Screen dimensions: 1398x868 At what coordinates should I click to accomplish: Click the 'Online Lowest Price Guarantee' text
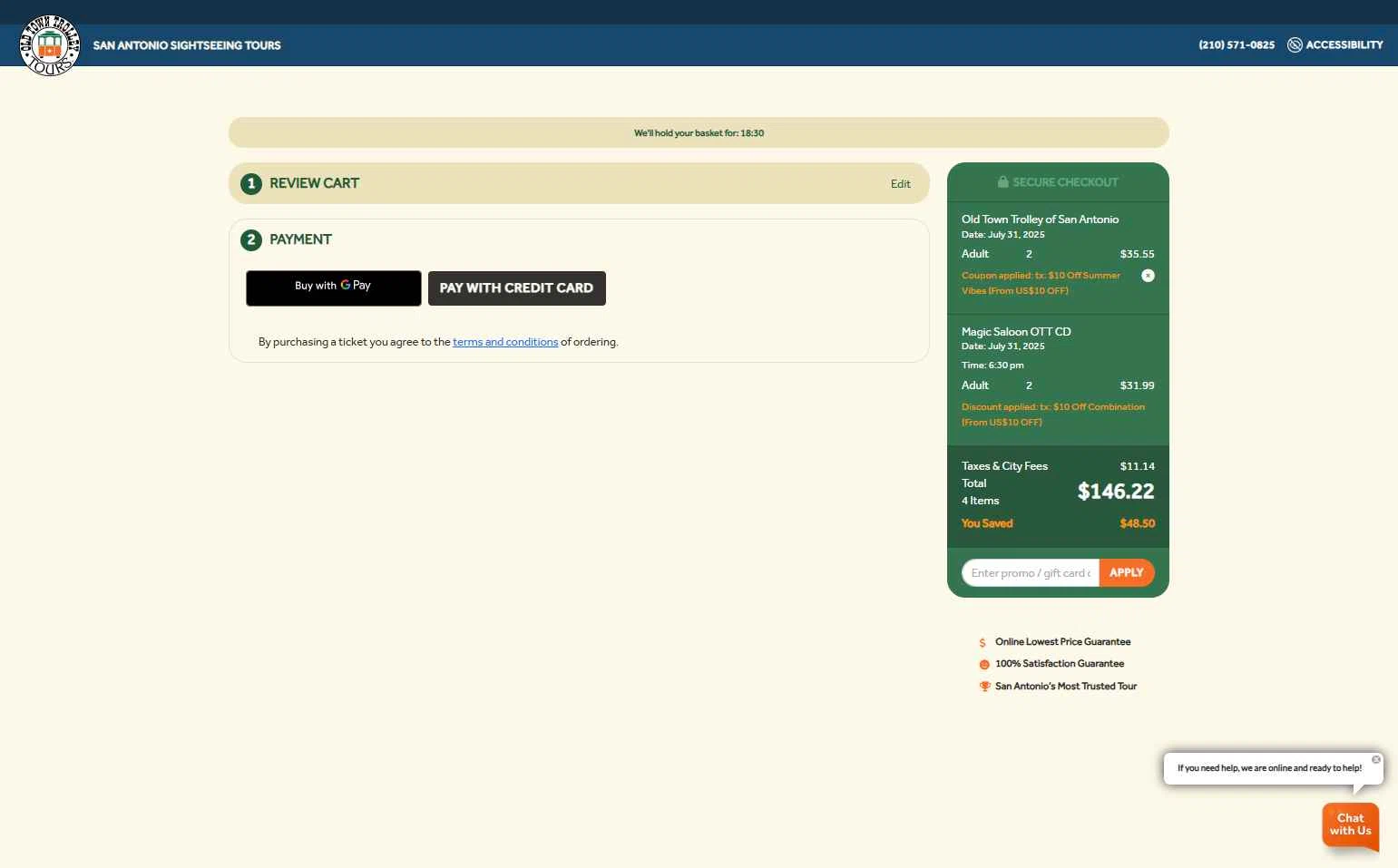click(x=1062, y=641)
